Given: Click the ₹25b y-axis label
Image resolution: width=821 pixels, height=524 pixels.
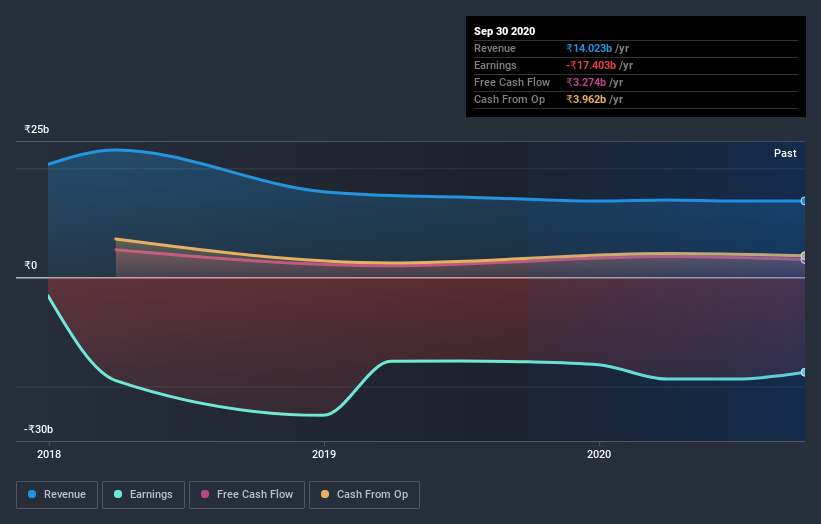Looking at the screenshot, I should tap(37, 129).
